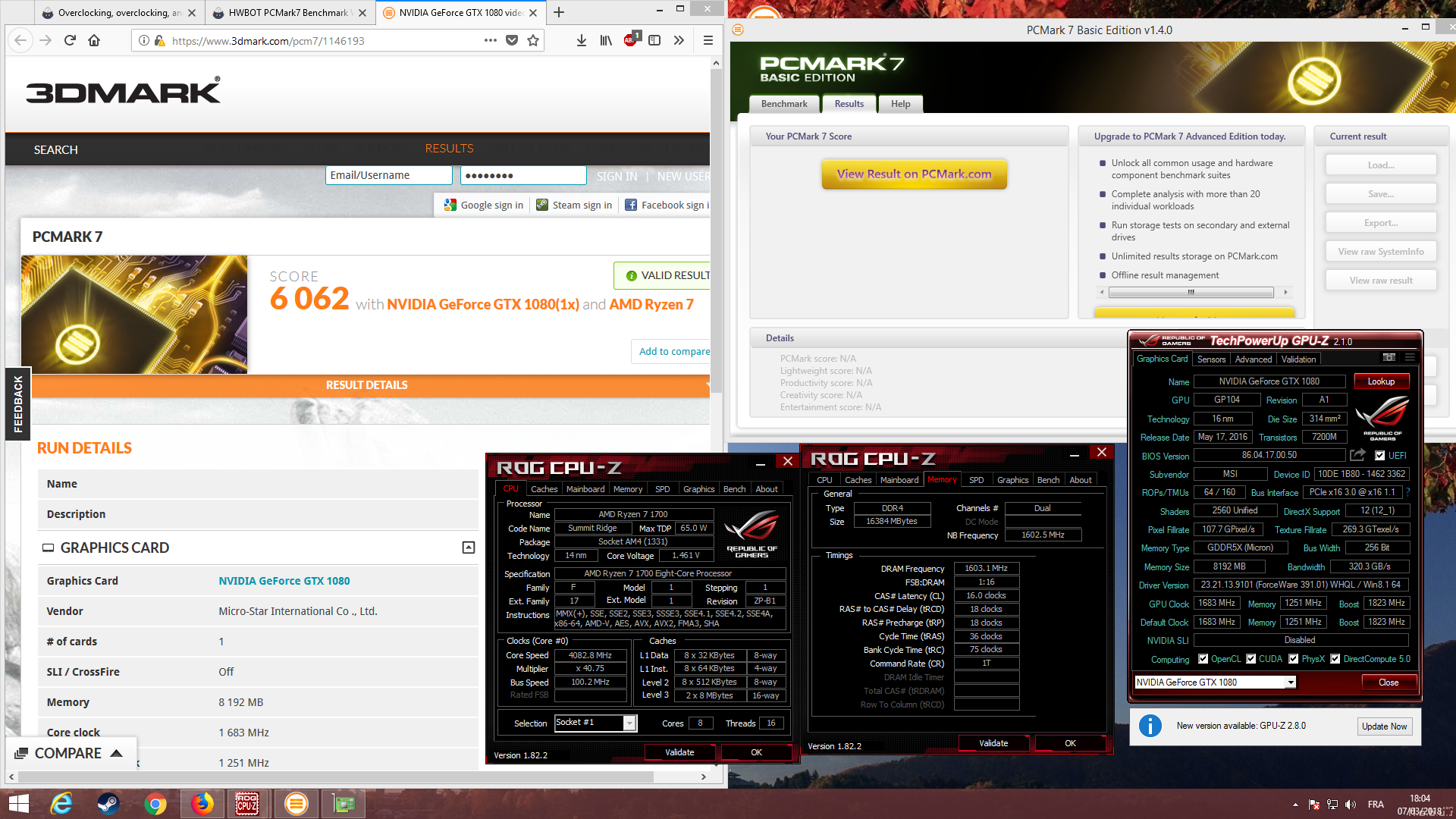Show hidden system tray icons

[1295, 805]
